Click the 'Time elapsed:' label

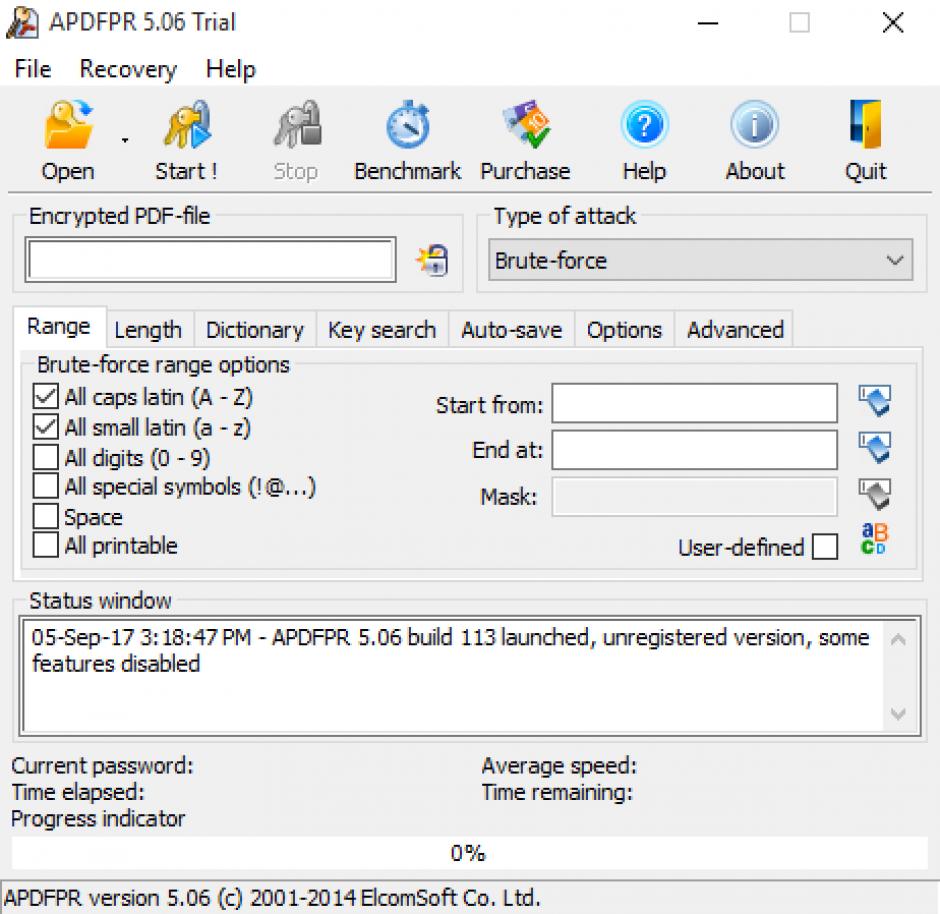point(79,792)
